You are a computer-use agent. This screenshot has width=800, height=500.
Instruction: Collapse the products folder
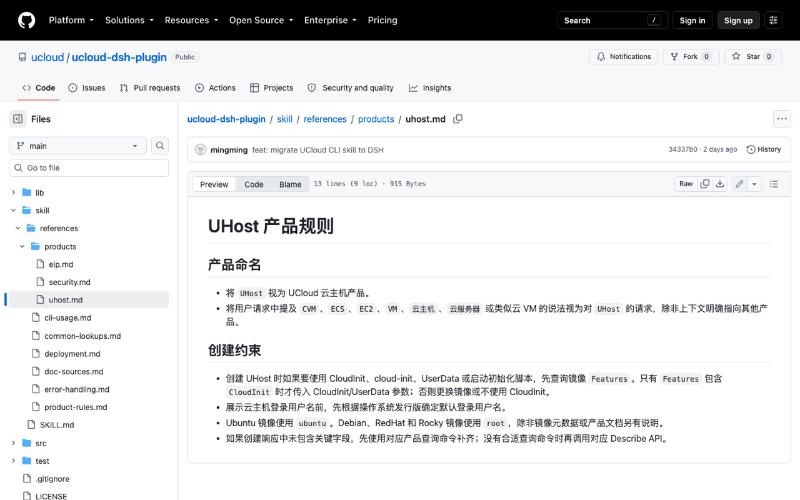pyautogui.click(x=22, y=246)
